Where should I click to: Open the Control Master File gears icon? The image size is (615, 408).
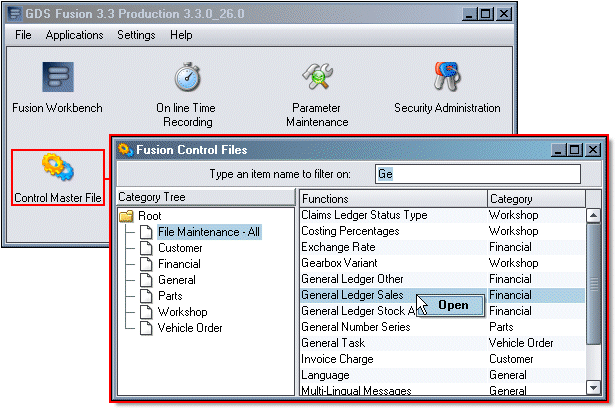58,167
